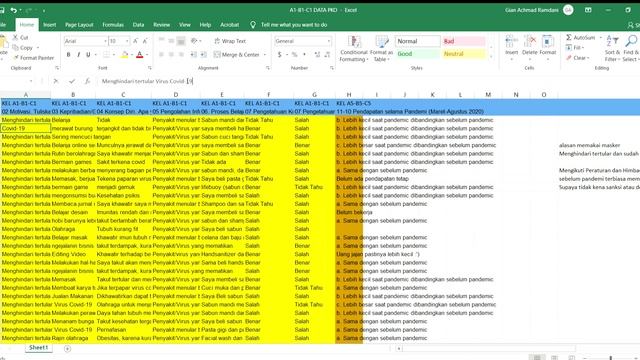Increase font size with larger A icon
The height and width of the screenshot is (360, 640).
pos(136,41)
